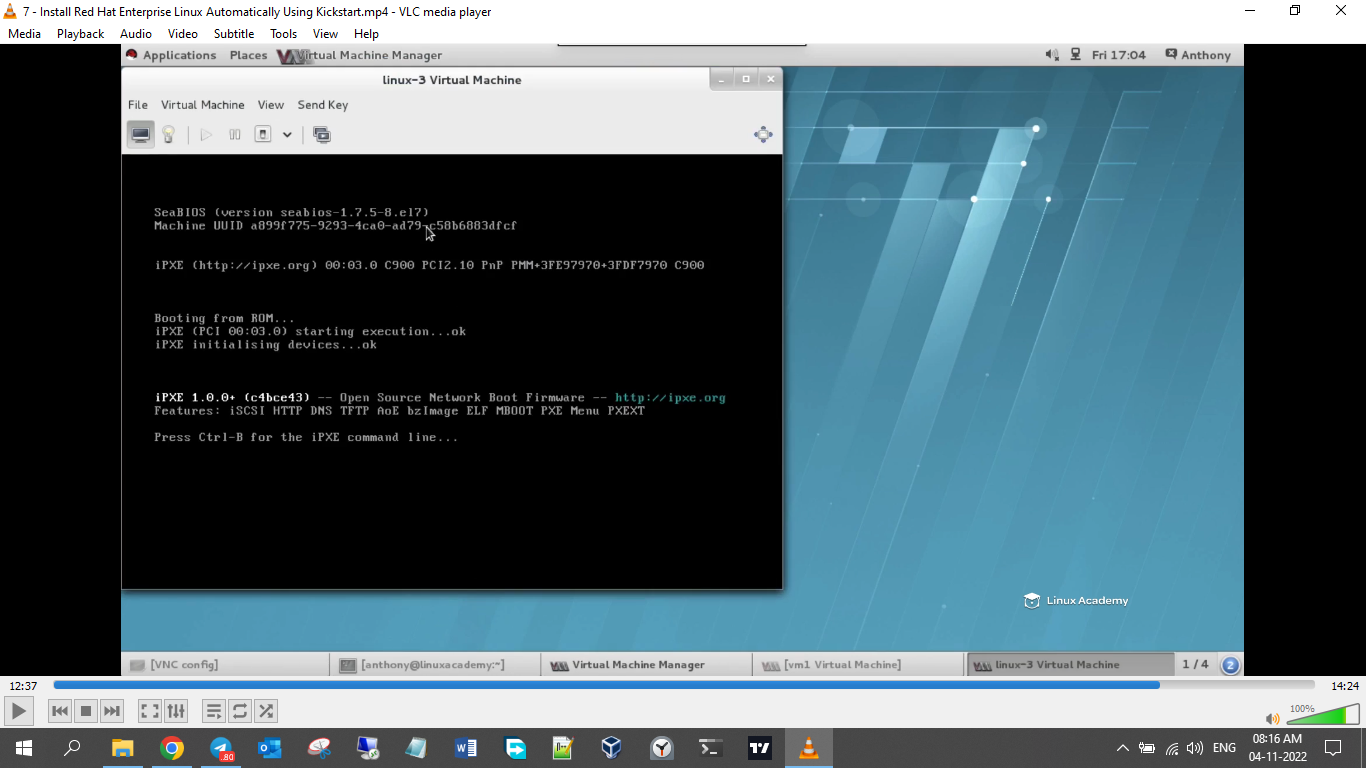Toggle VLC loop mode

240,711
